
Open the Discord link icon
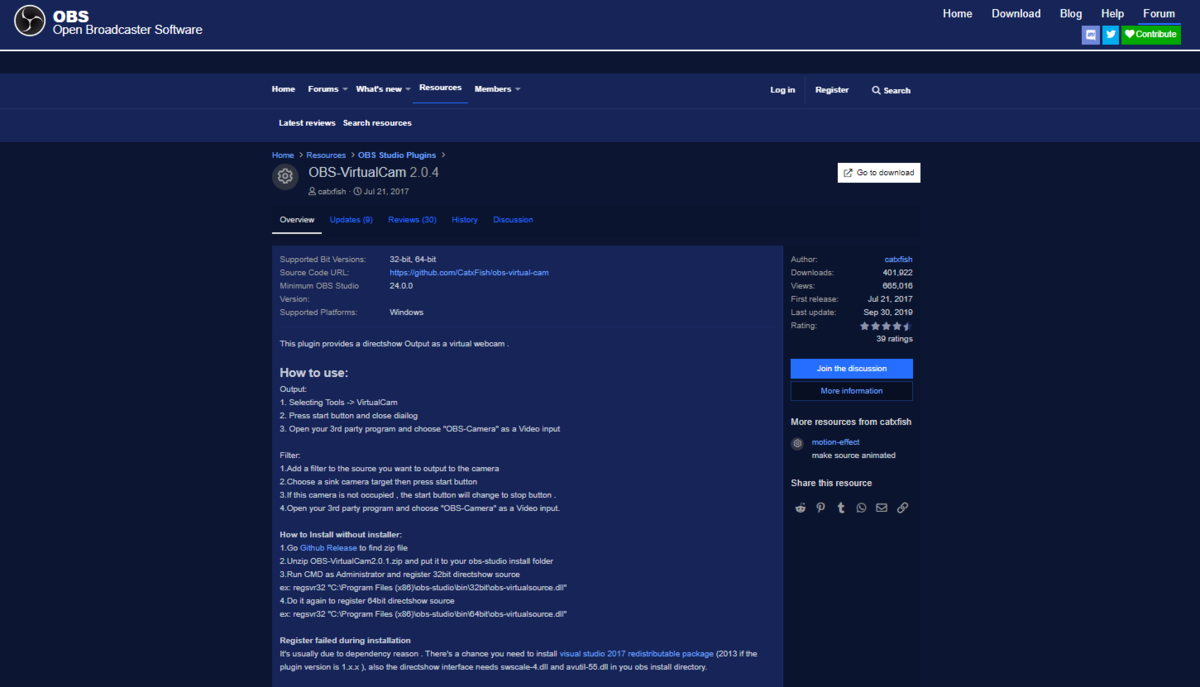click(x=1091, y=34)
